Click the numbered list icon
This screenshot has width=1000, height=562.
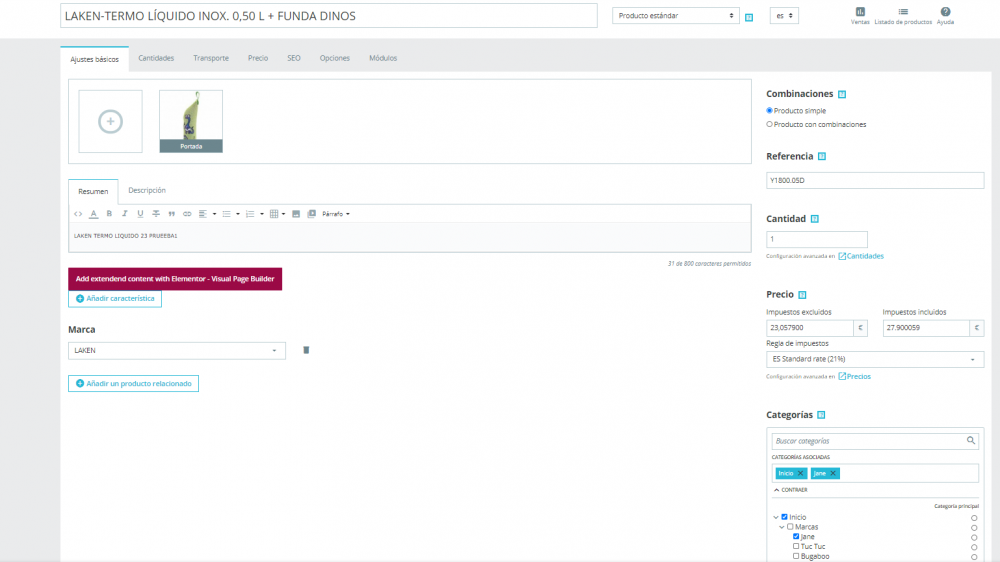tap(250, 214)
